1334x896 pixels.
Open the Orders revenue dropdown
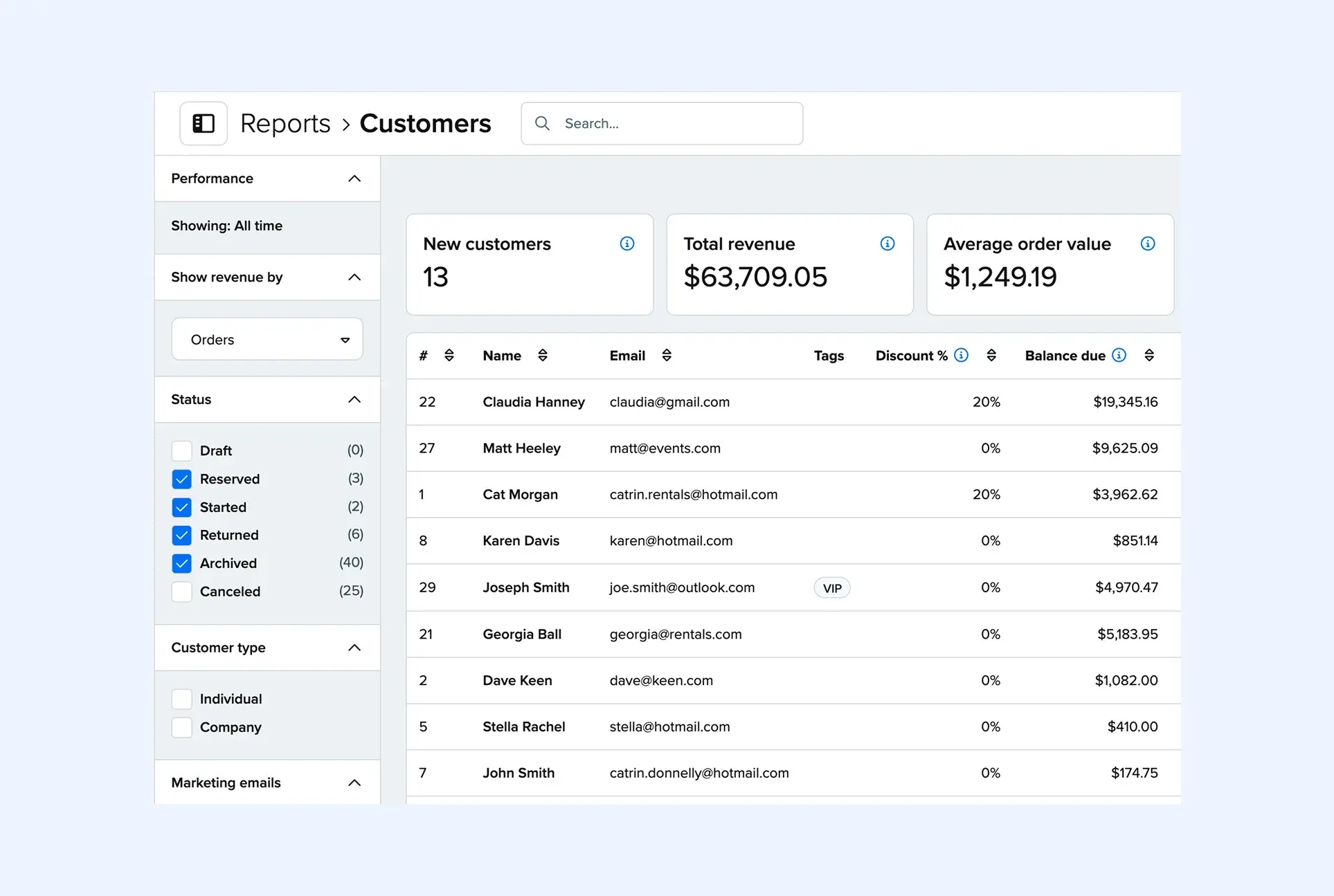coord(267,339)
